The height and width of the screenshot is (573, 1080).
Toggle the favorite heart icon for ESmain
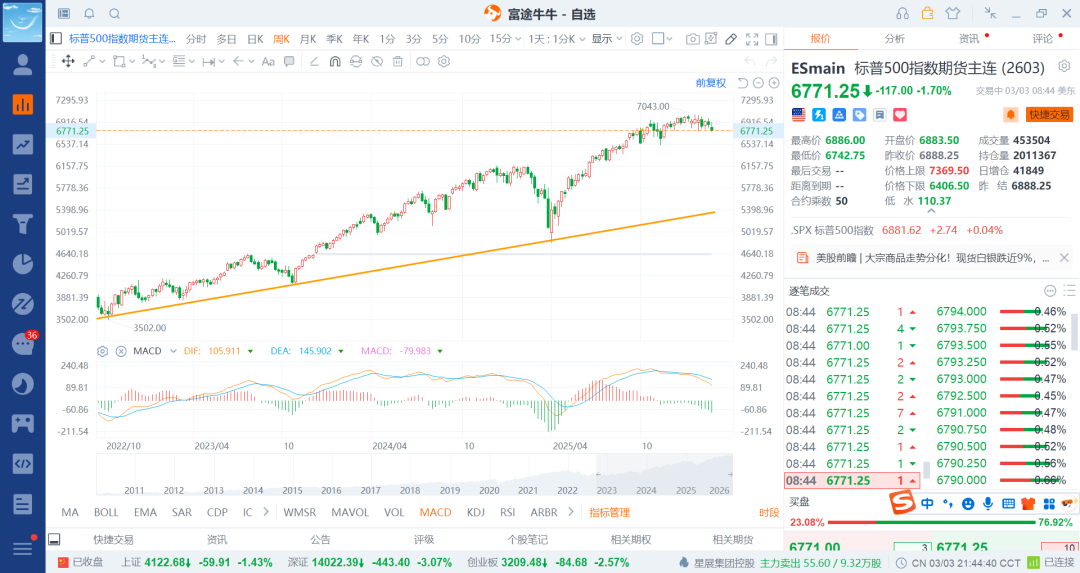[x=900, y=114]
